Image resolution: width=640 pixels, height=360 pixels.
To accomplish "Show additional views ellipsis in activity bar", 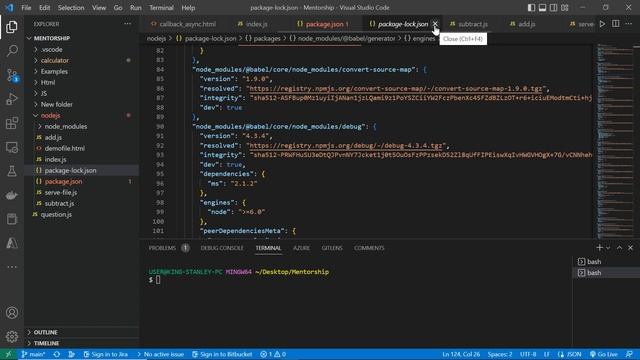I will pos(12,267).
